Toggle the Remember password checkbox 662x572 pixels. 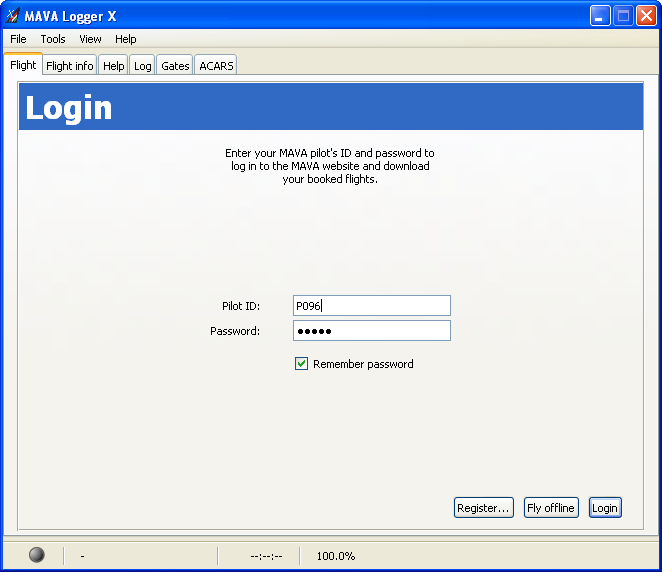tap(301, 363)
